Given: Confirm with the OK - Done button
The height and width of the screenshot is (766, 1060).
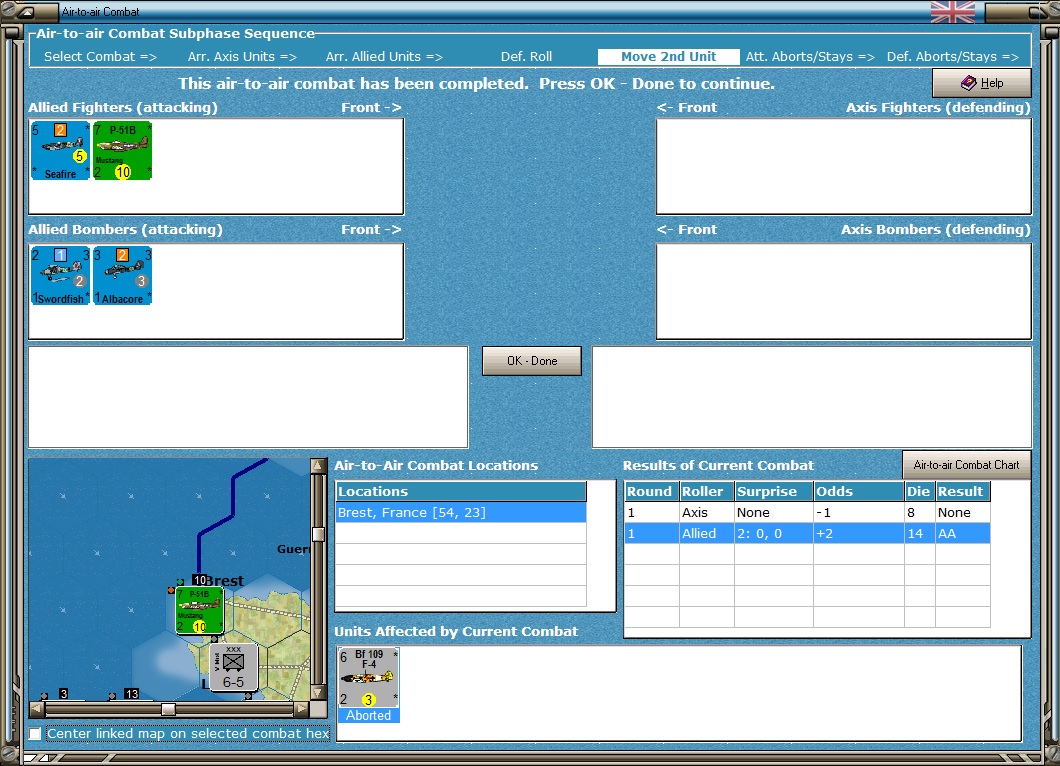Looking at the screenshot, I should tap(531, 361).
